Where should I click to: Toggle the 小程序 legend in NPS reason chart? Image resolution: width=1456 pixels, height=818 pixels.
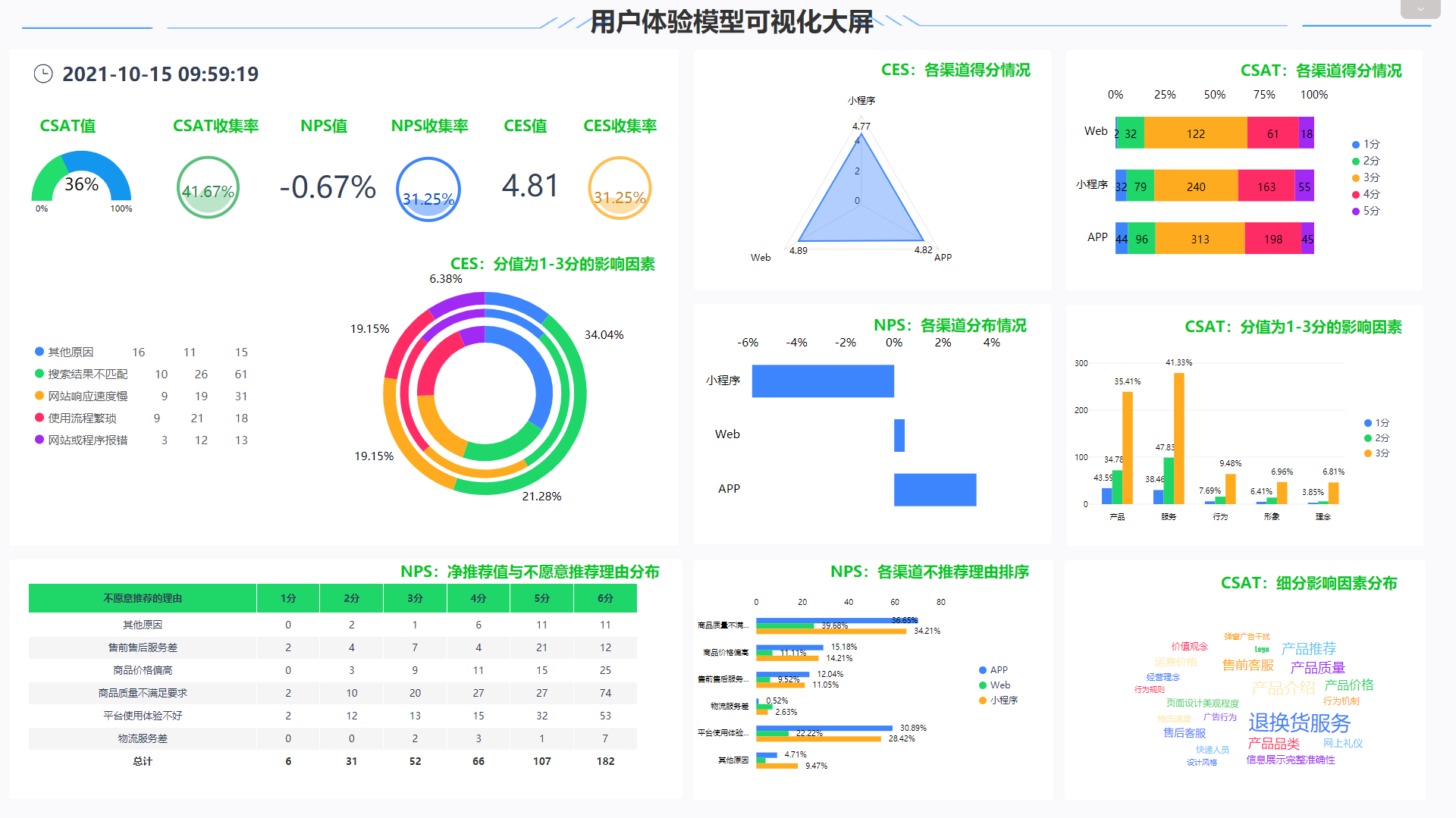[1001, 700]
